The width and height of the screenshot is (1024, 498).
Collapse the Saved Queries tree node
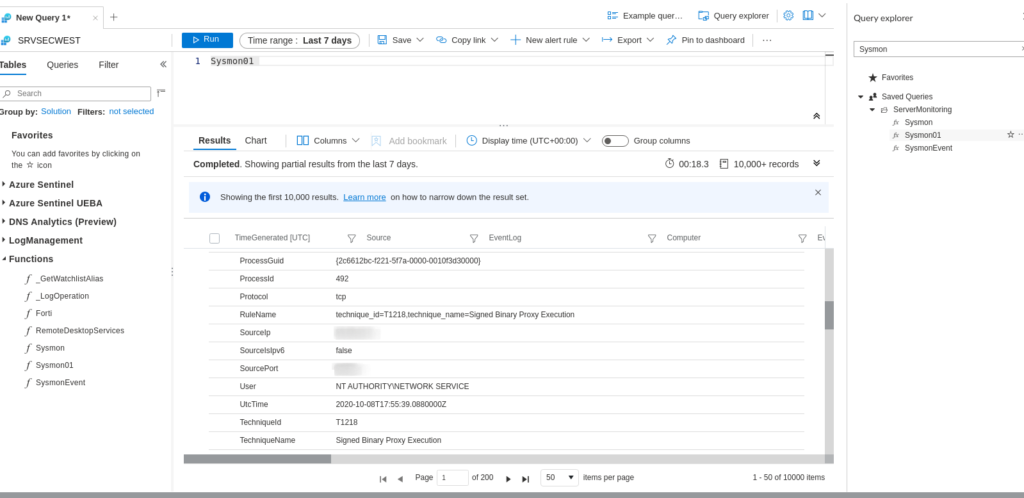[x=861, y=97]
